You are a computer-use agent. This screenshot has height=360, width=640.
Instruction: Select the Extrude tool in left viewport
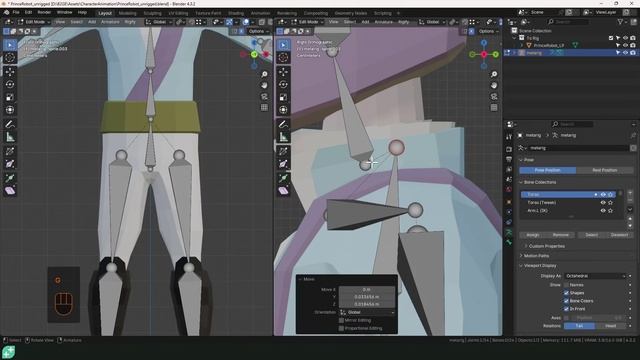click(x=10, y=178)
